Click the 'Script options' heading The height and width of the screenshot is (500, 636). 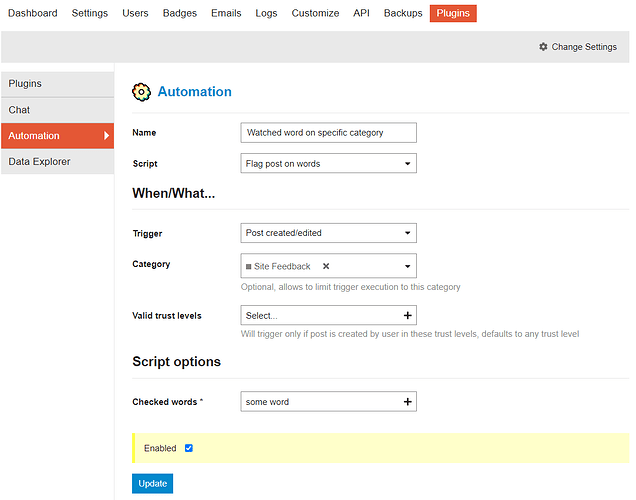click(x=176, y=361)
